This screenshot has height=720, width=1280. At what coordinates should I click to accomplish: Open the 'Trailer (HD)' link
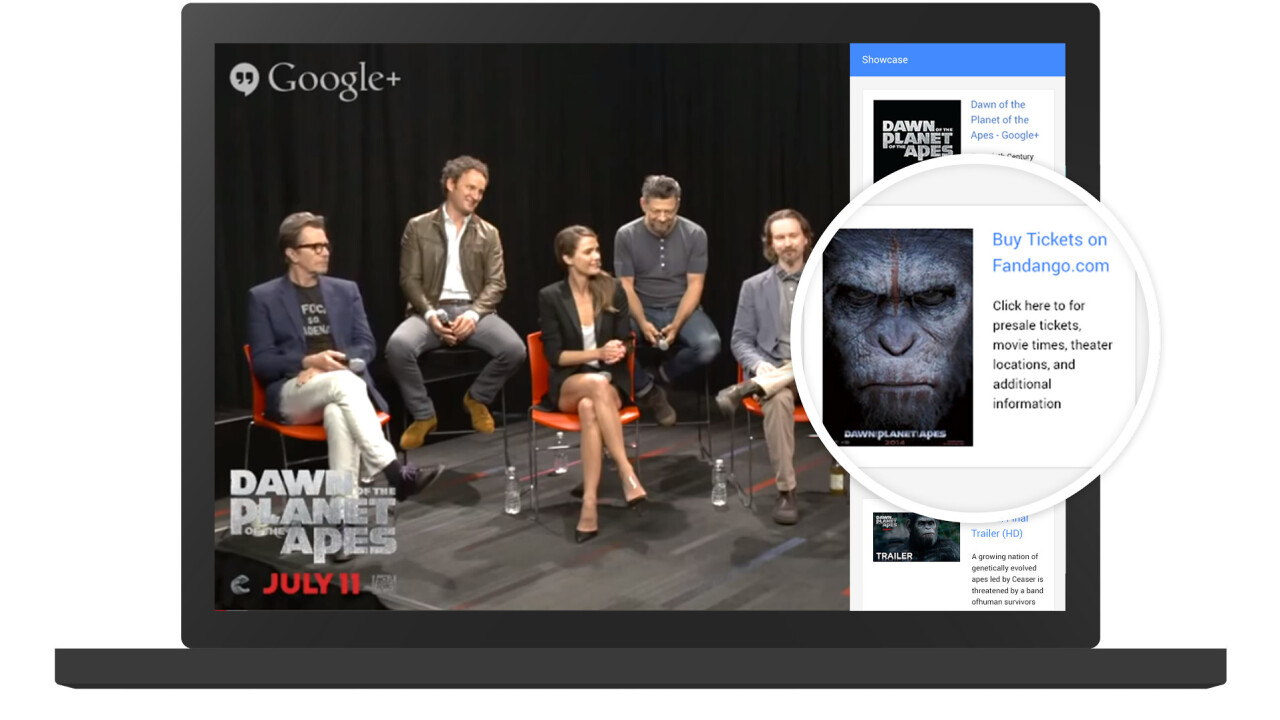996,533
